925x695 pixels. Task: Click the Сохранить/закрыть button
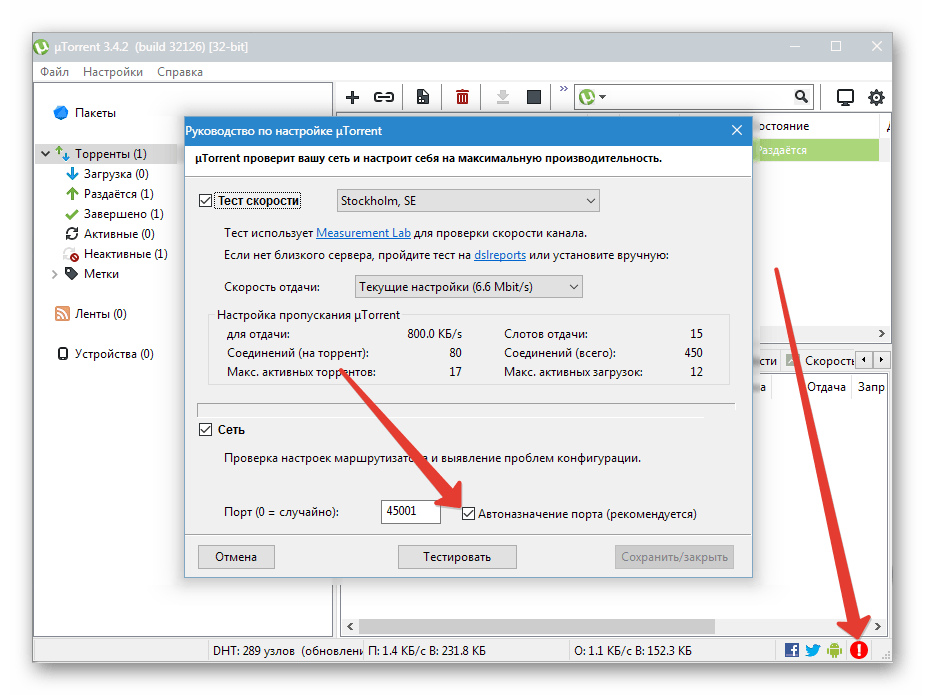click(x=674, y=557)
